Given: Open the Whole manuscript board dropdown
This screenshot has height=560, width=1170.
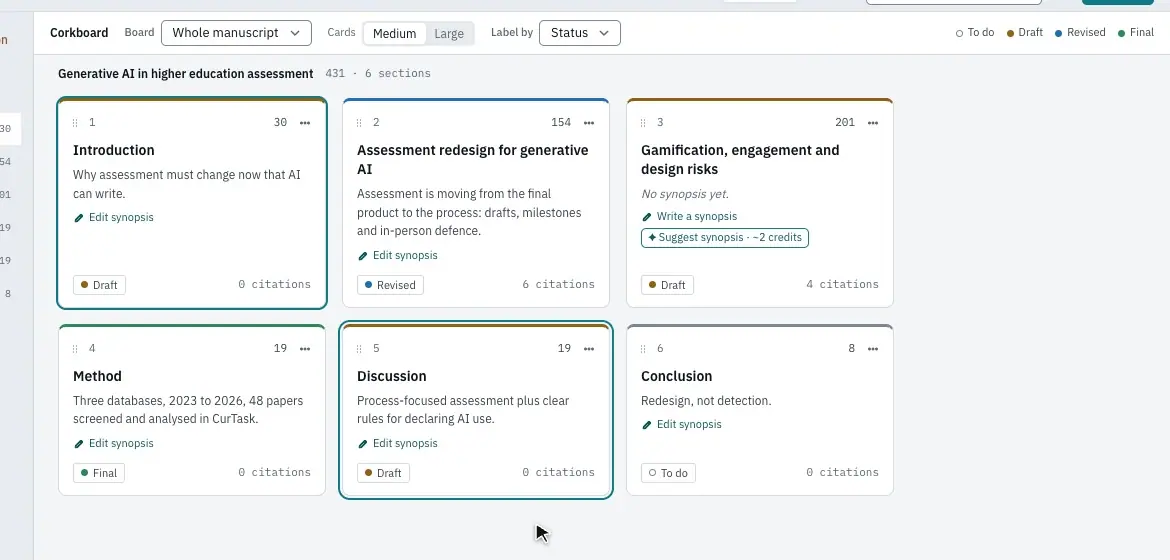Looking at the screenshot, I should [x=237, y=33].
